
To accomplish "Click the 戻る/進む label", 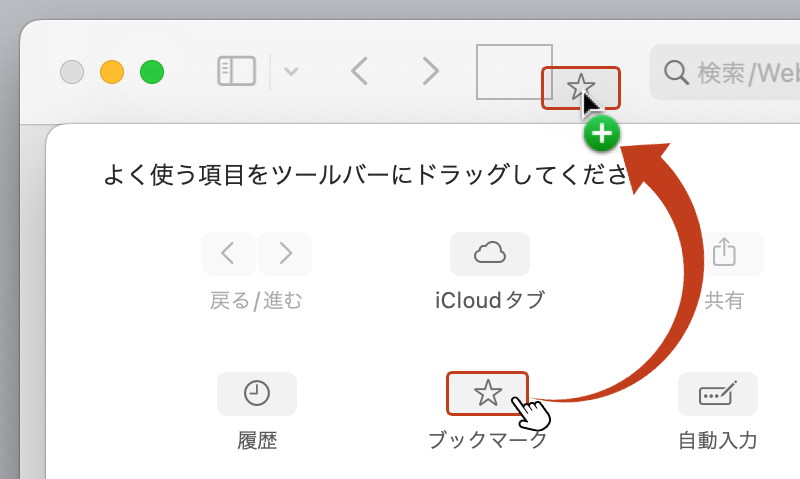I will 256,300.
